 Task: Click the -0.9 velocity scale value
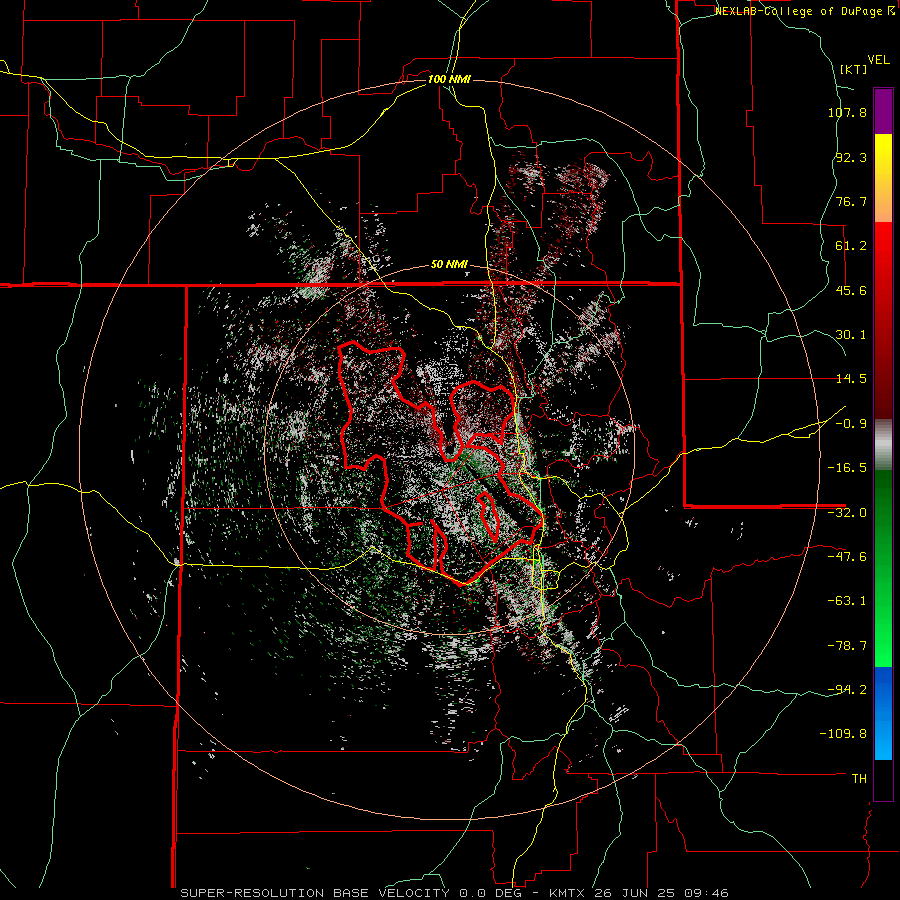[851, 424]
